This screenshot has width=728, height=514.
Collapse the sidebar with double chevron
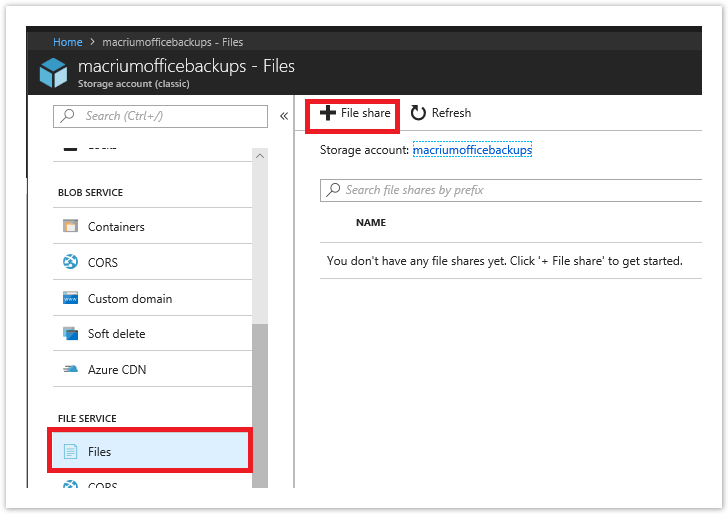pyautogui.click(x=284, y=116)
